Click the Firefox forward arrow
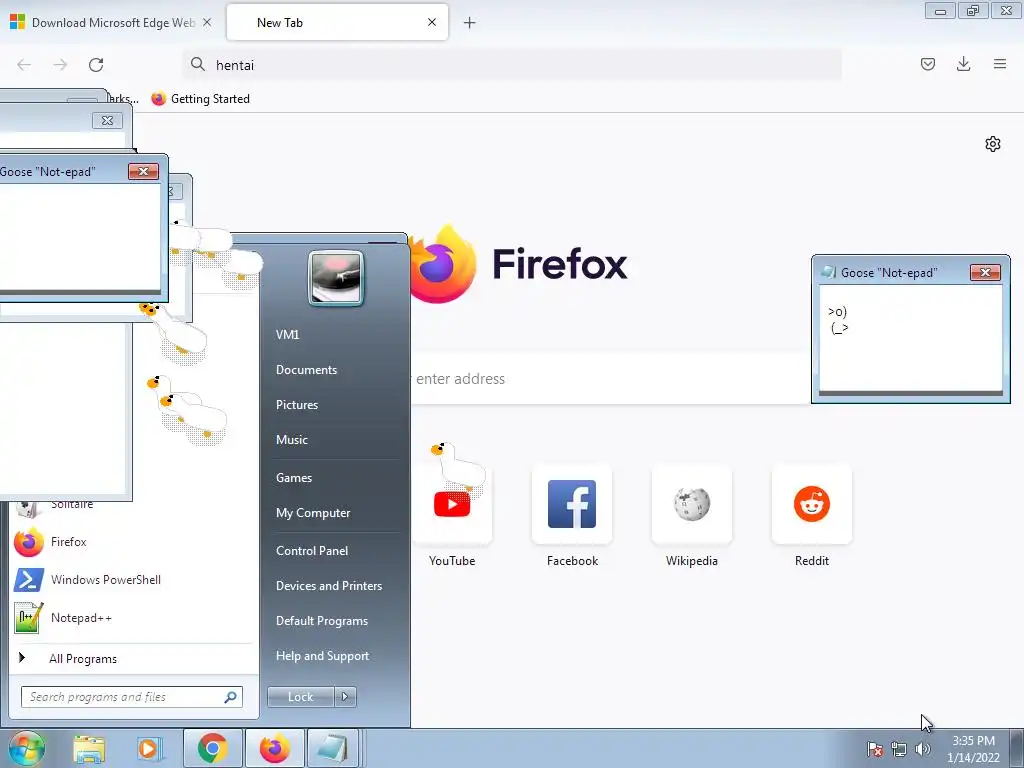The height and width of the screenshot is (768, 1024). [60, 65]
